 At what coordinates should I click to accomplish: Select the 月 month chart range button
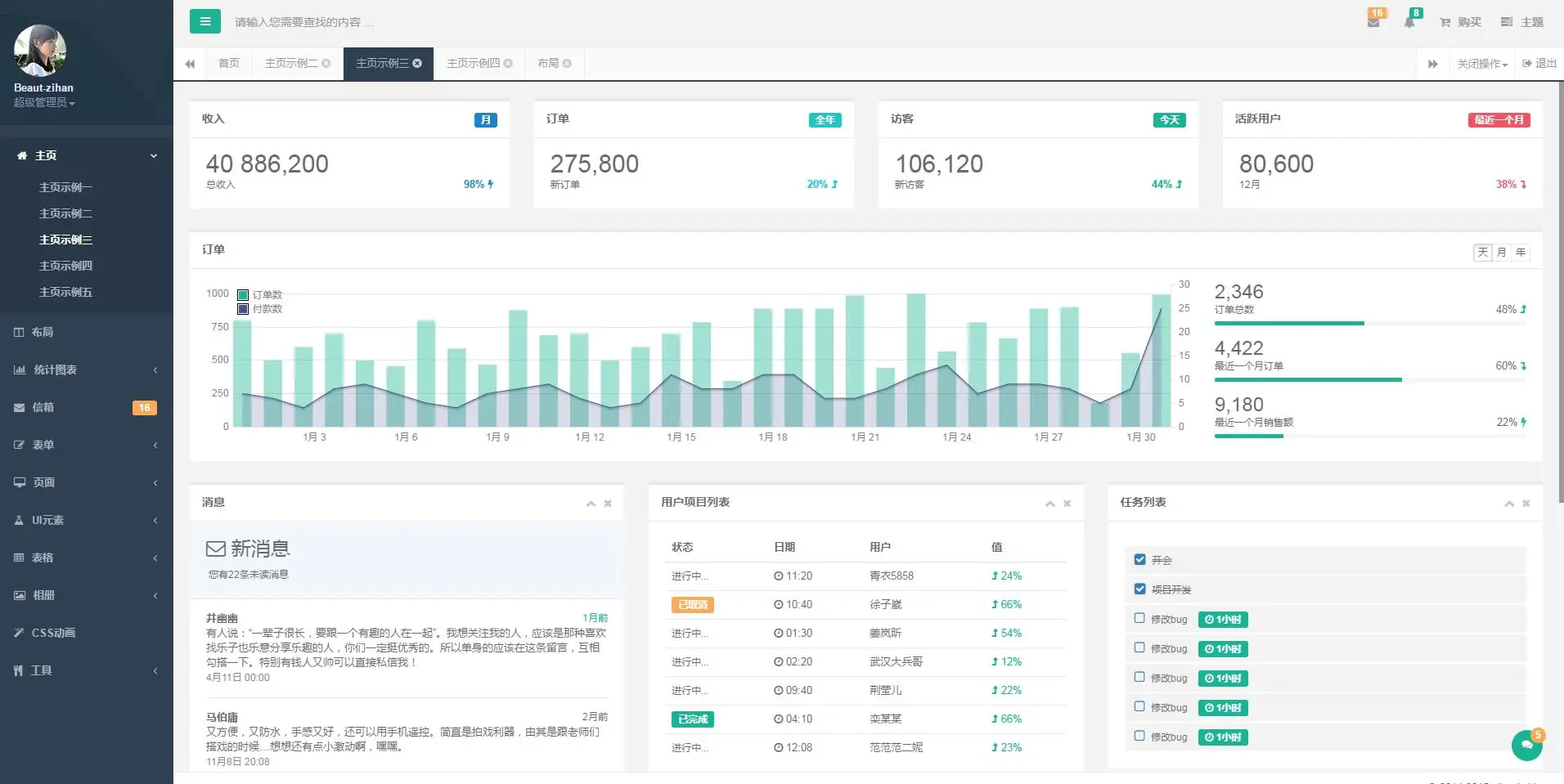tap(1501, 253)
